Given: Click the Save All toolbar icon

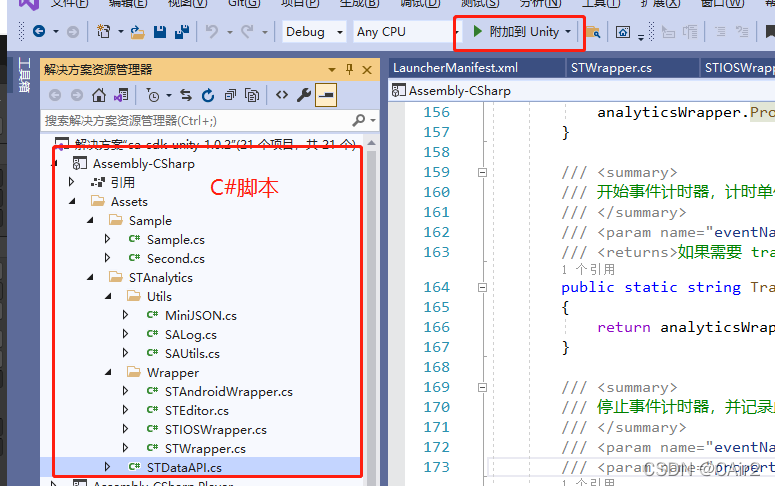Looking at the screenshot, I should [x=181, y=32].
